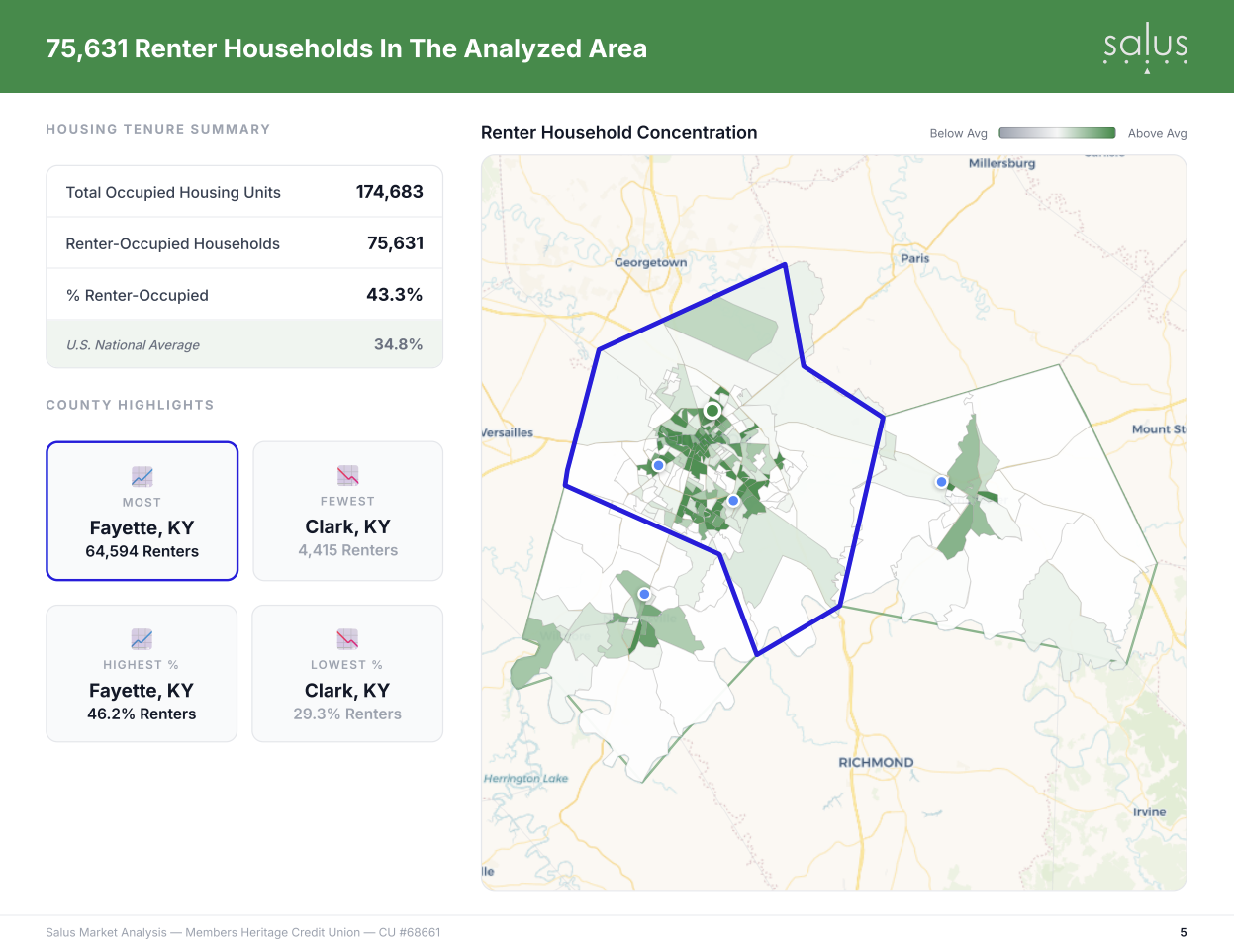Viewport: 1234px width, 952px height.
Task: Click the trend icon above HIGHEST %
Action: pyautogui.click(x=142, y=639)
